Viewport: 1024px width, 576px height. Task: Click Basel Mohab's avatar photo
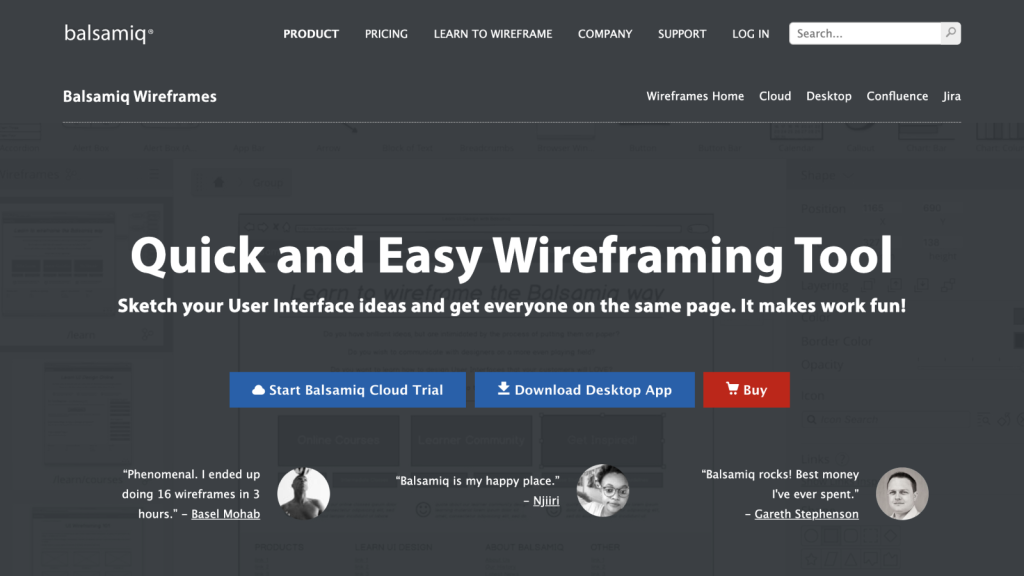pyautogui.click(x=305, y=492)
